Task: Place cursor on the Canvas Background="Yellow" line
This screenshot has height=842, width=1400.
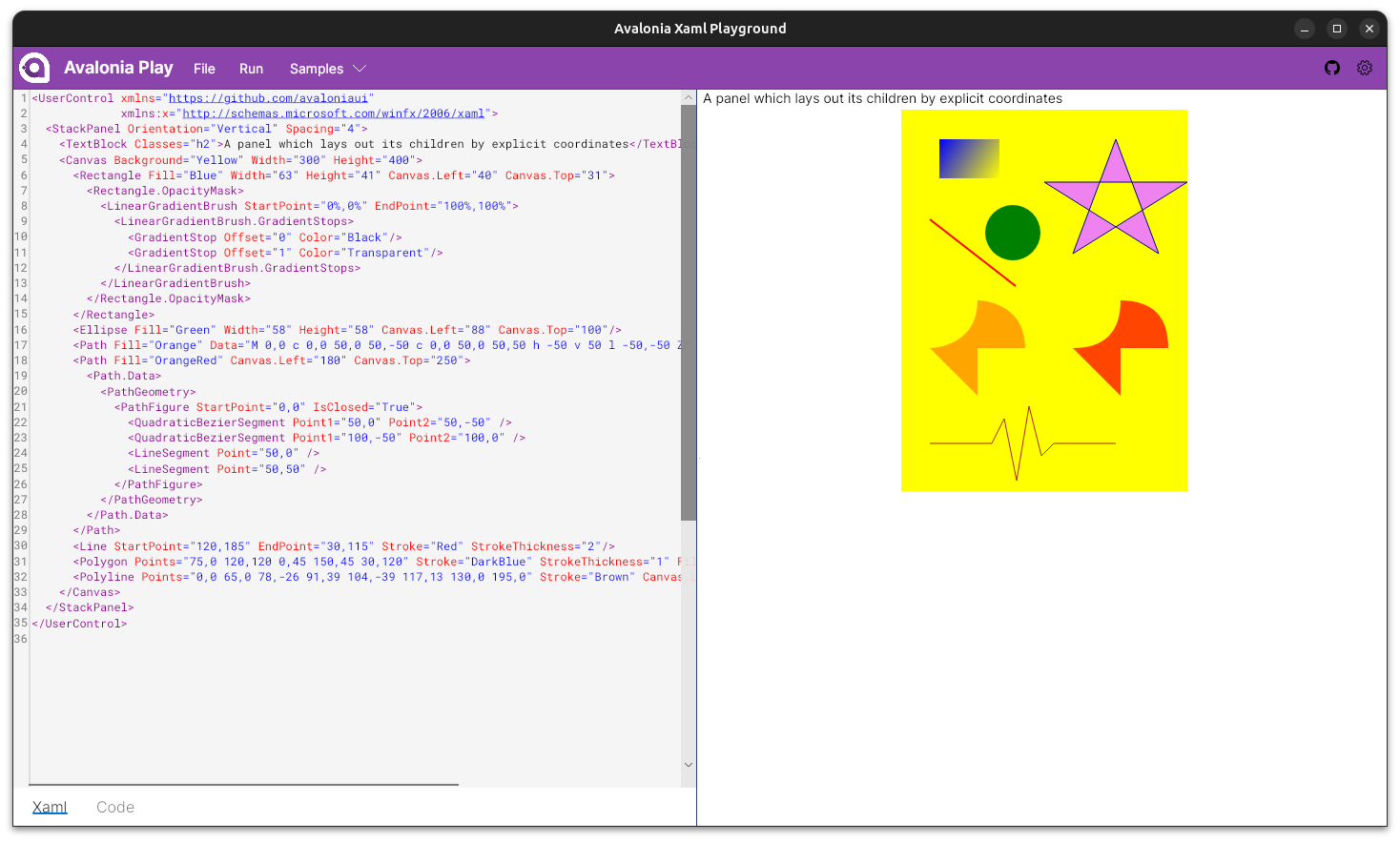Action: 241,160
